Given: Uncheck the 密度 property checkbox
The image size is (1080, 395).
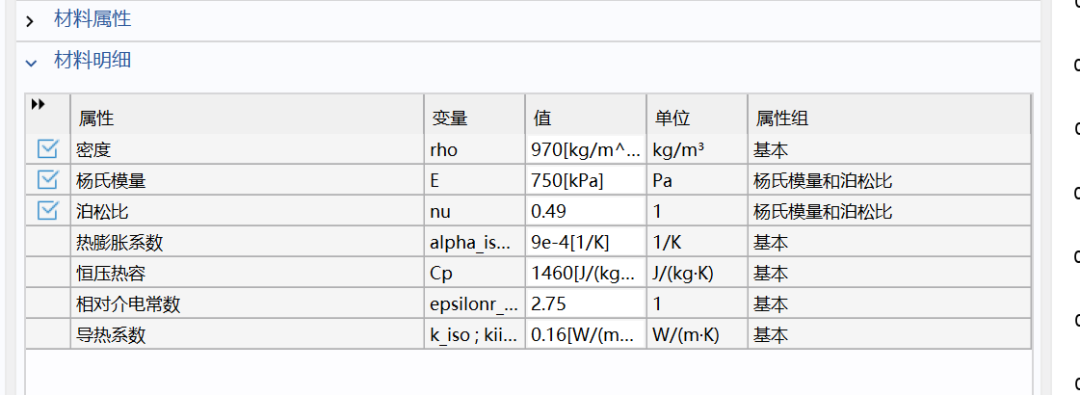Looking at the screenshot, I should (48, 149).
